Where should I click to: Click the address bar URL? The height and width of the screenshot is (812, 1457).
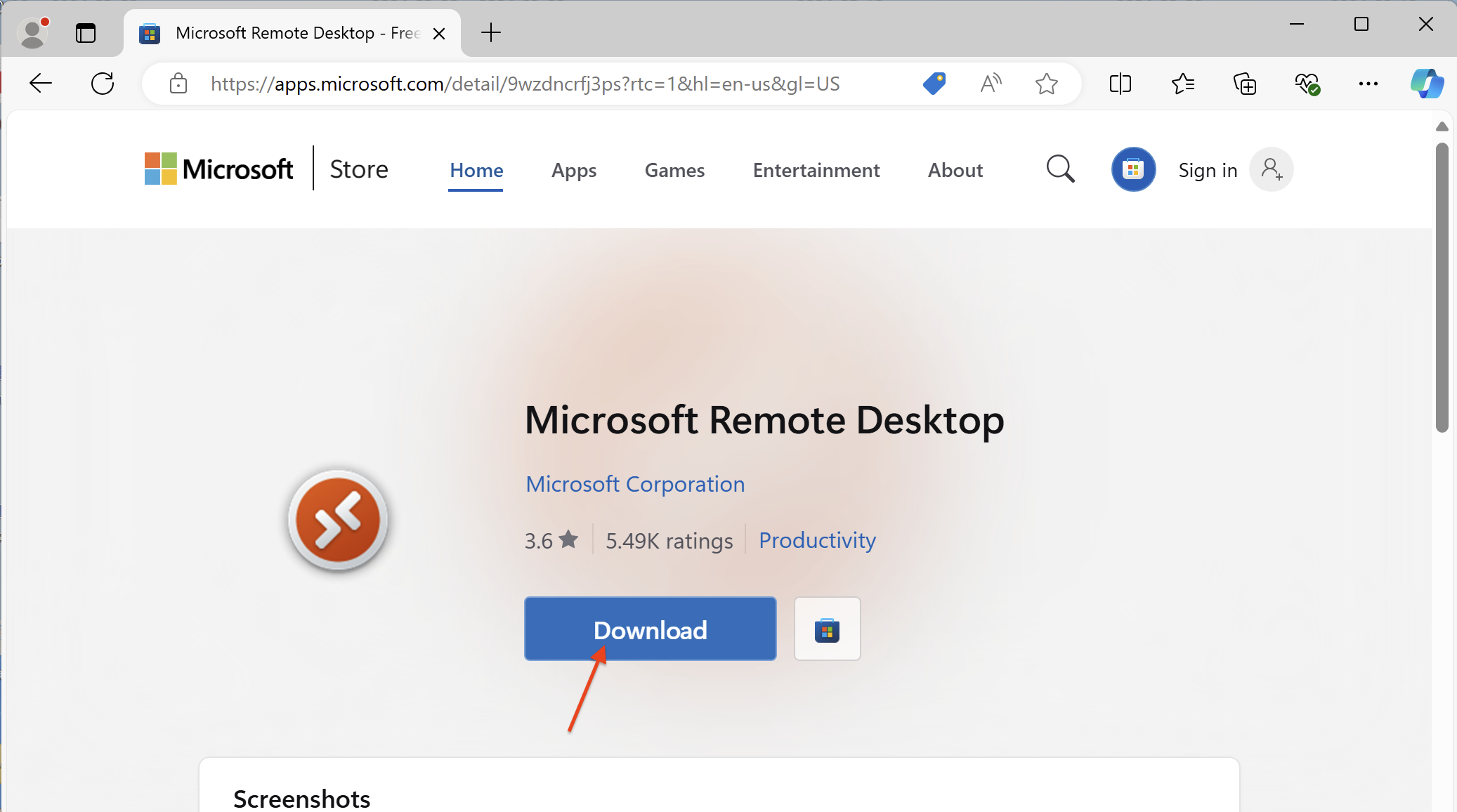click(x=525, y=84)
